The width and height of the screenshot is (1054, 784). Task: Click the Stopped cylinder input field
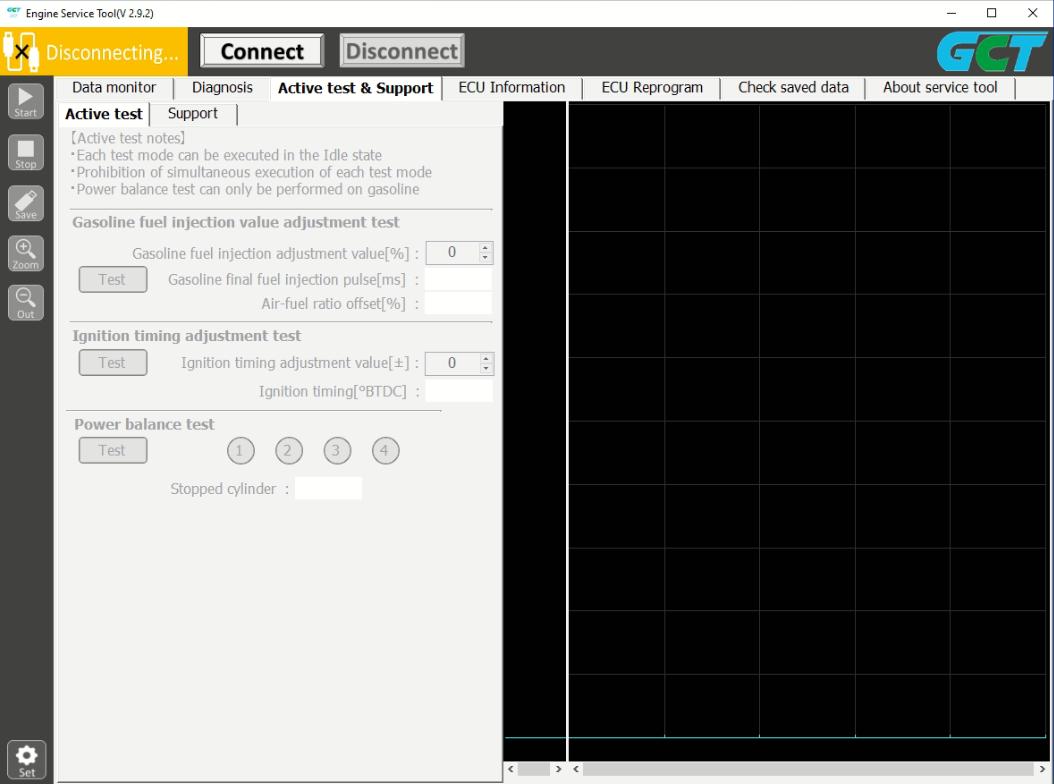pyautogui.click(x=329, y=488)
